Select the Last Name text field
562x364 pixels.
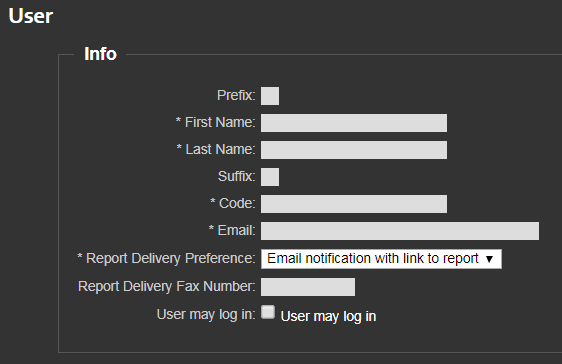click(354, 150)
